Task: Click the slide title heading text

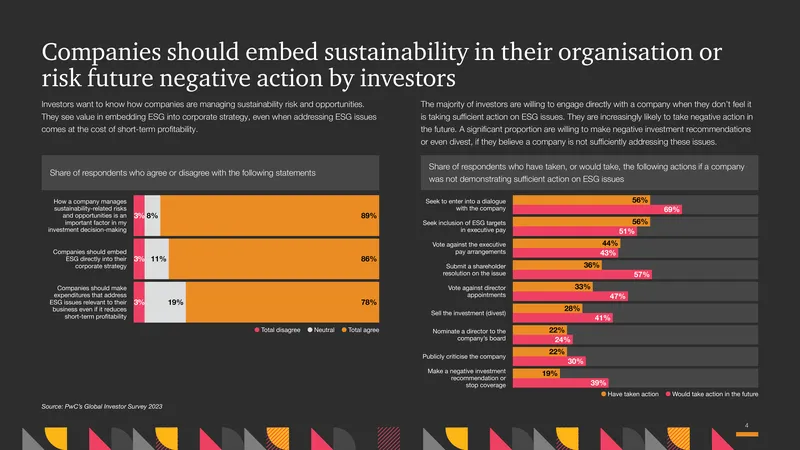Action: coord(382,65)
